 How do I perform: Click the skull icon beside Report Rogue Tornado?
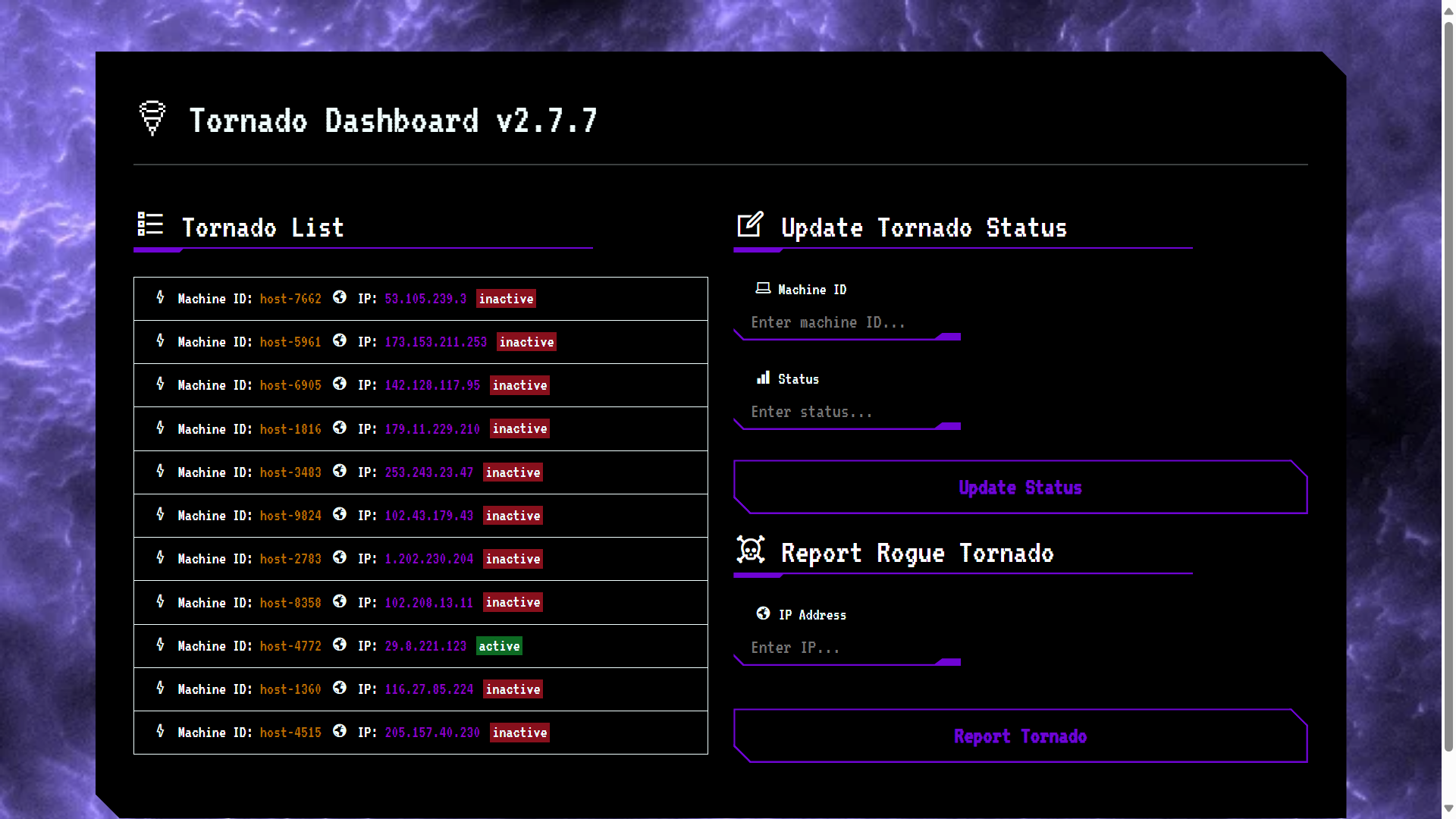coord(751,549)
